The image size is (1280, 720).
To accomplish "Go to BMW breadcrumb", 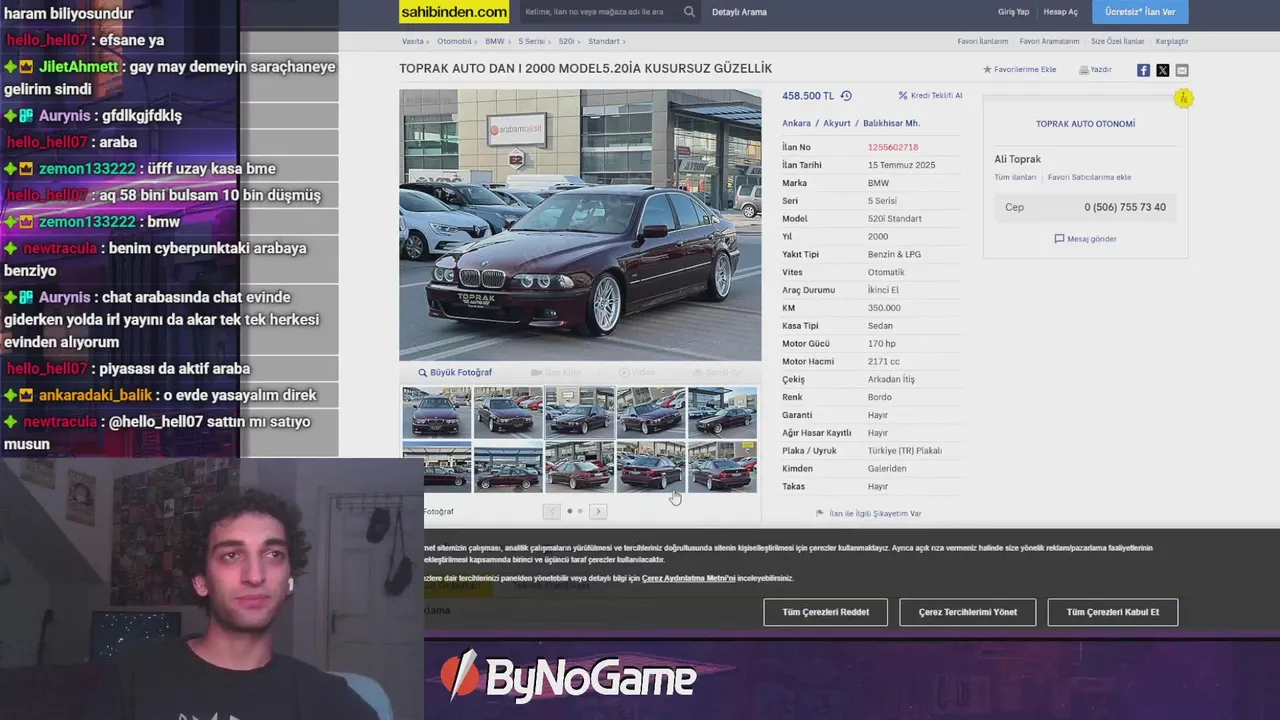I will coord(494,41).
